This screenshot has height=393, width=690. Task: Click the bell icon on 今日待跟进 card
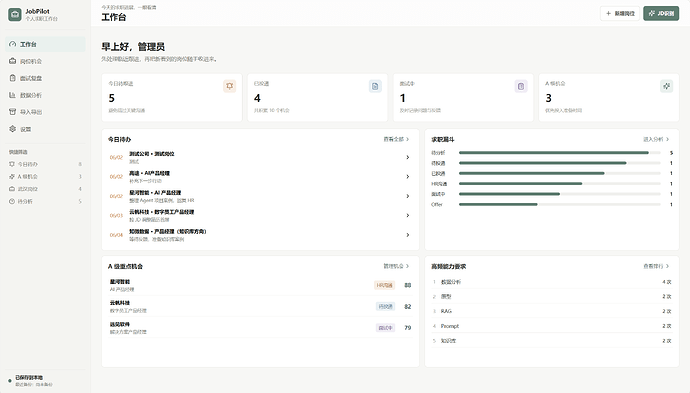coord(229,86)
